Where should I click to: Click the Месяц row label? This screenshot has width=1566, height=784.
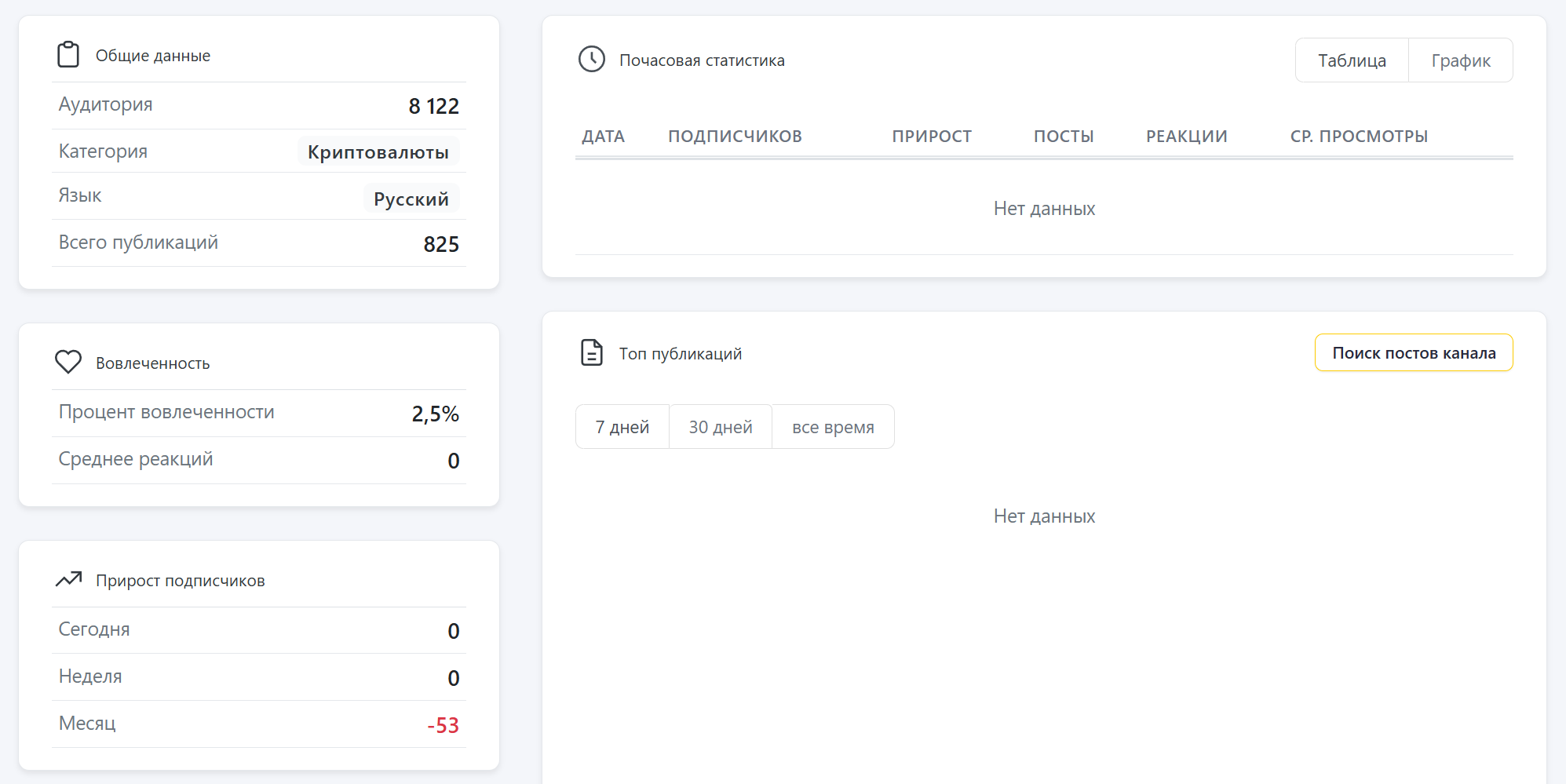(x=87, y=724)
